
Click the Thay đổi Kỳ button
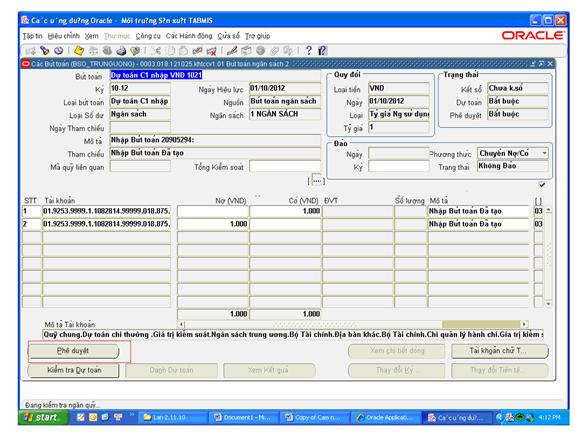[x=396, y=370]
